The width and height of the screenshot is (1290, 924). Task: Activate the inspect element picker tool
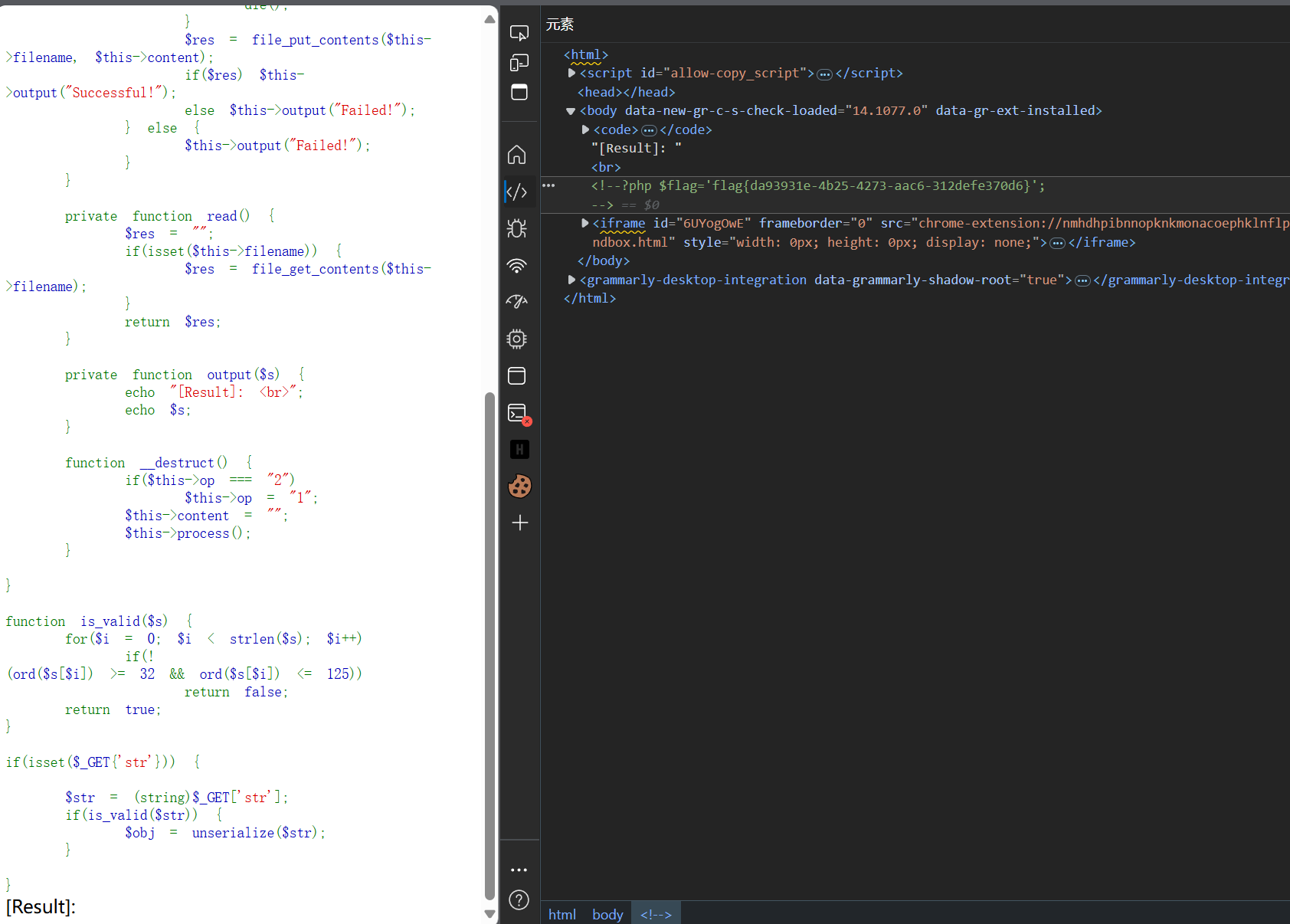[x=519, y=33]
